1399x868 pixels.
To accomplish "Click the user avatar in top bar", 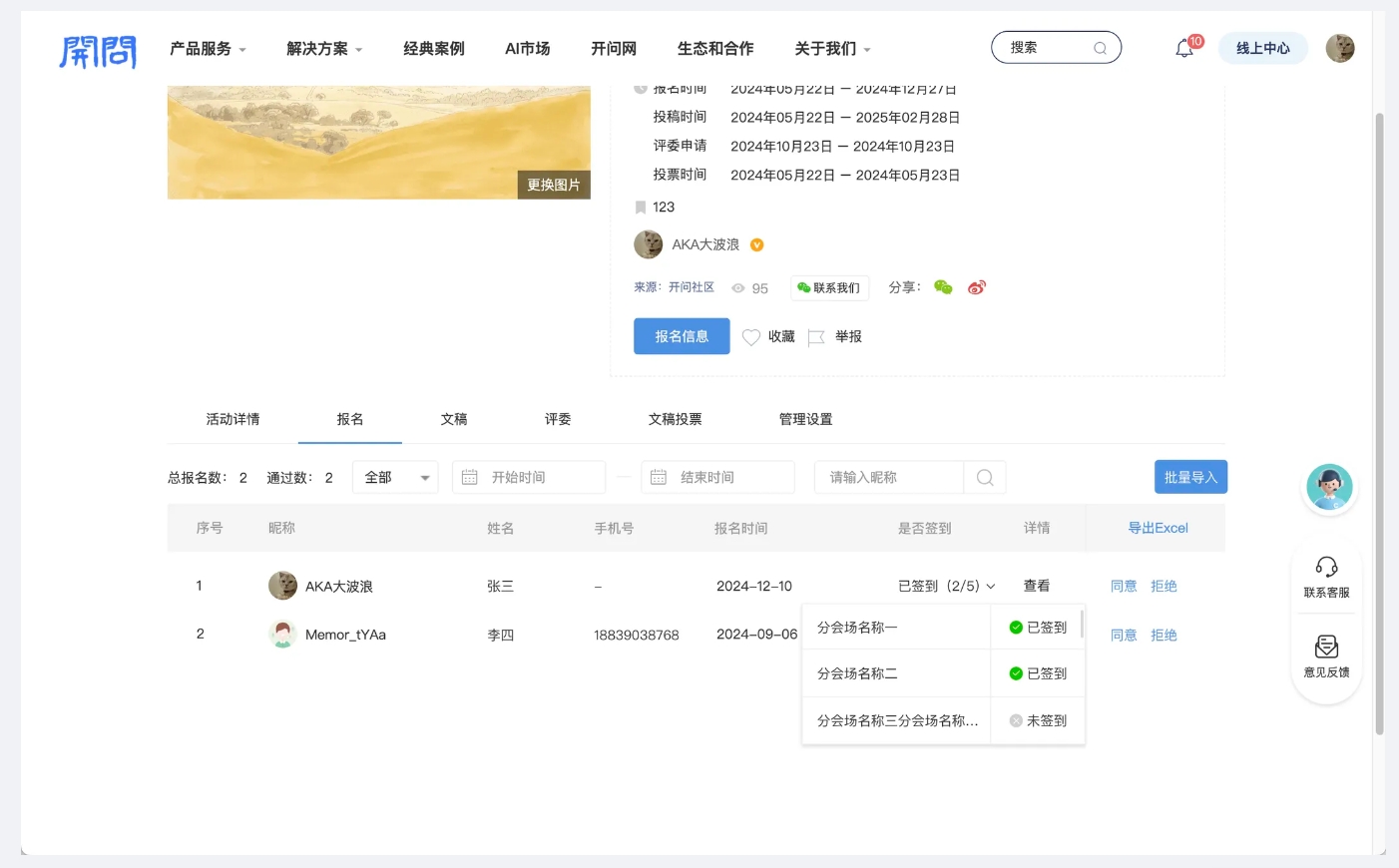I will point(1339,48).
